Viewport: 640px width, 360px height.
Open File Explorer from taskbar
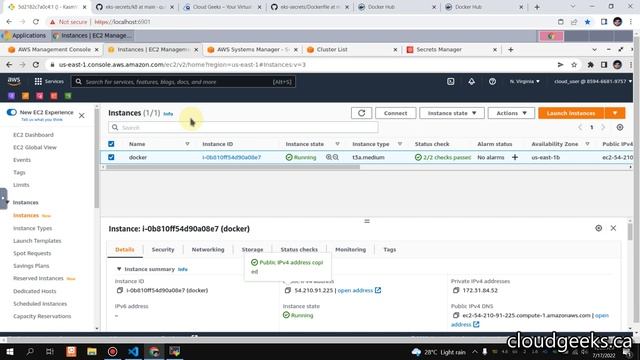click(x=91, y=351)
